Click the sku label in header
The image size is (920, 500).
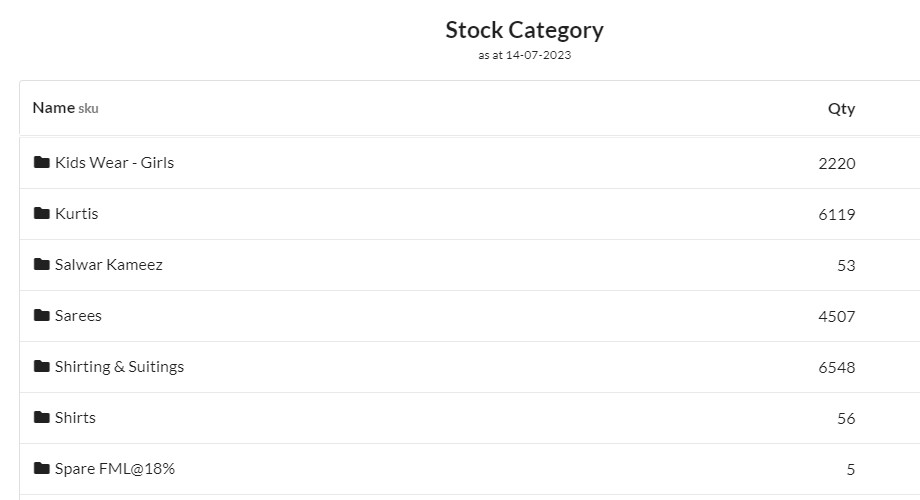point(89,109)
